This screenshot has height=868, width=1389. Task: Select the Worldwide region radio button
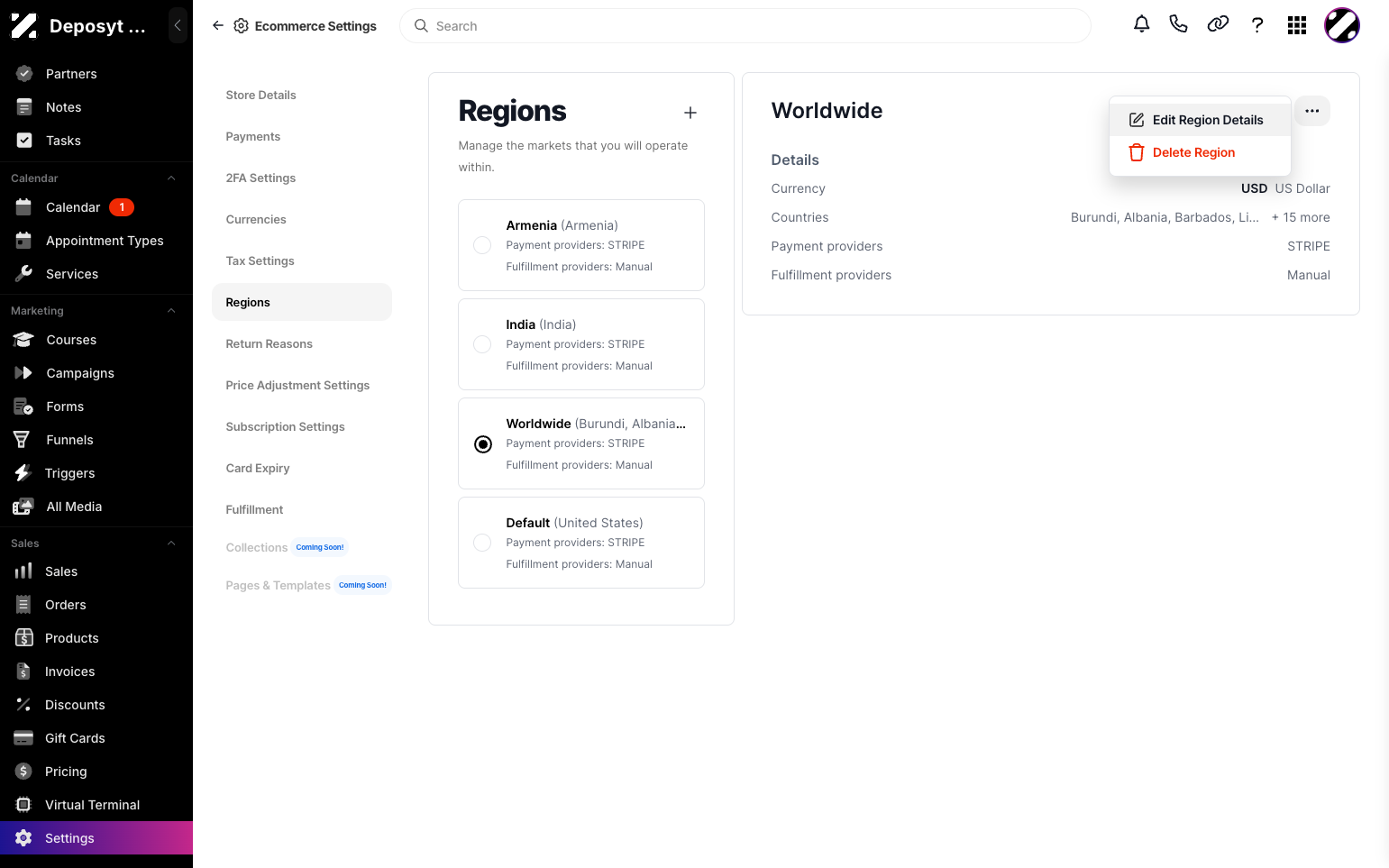483,443
